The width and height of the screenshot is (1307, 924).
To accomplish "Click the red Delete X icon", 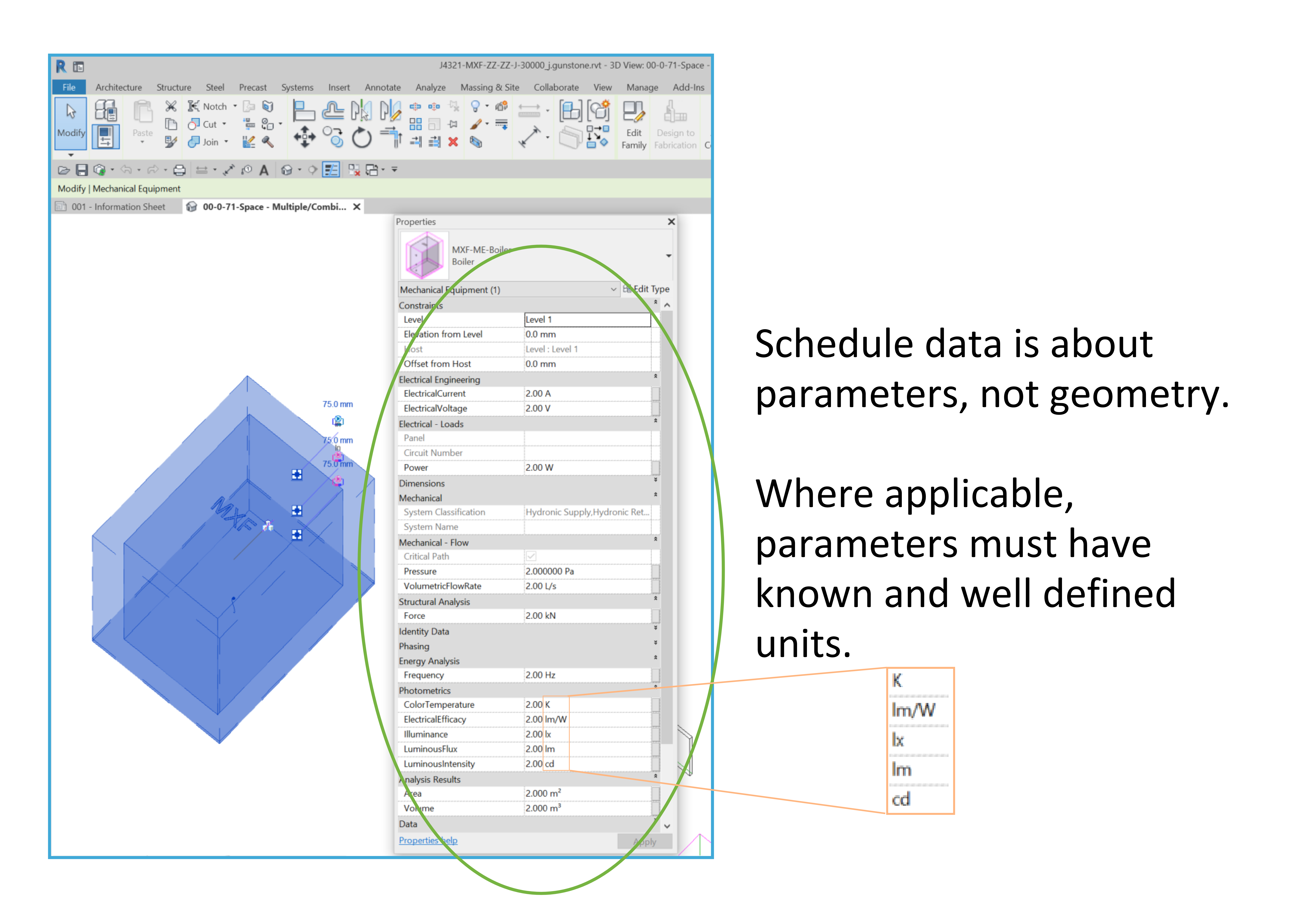I will (453, 142).
